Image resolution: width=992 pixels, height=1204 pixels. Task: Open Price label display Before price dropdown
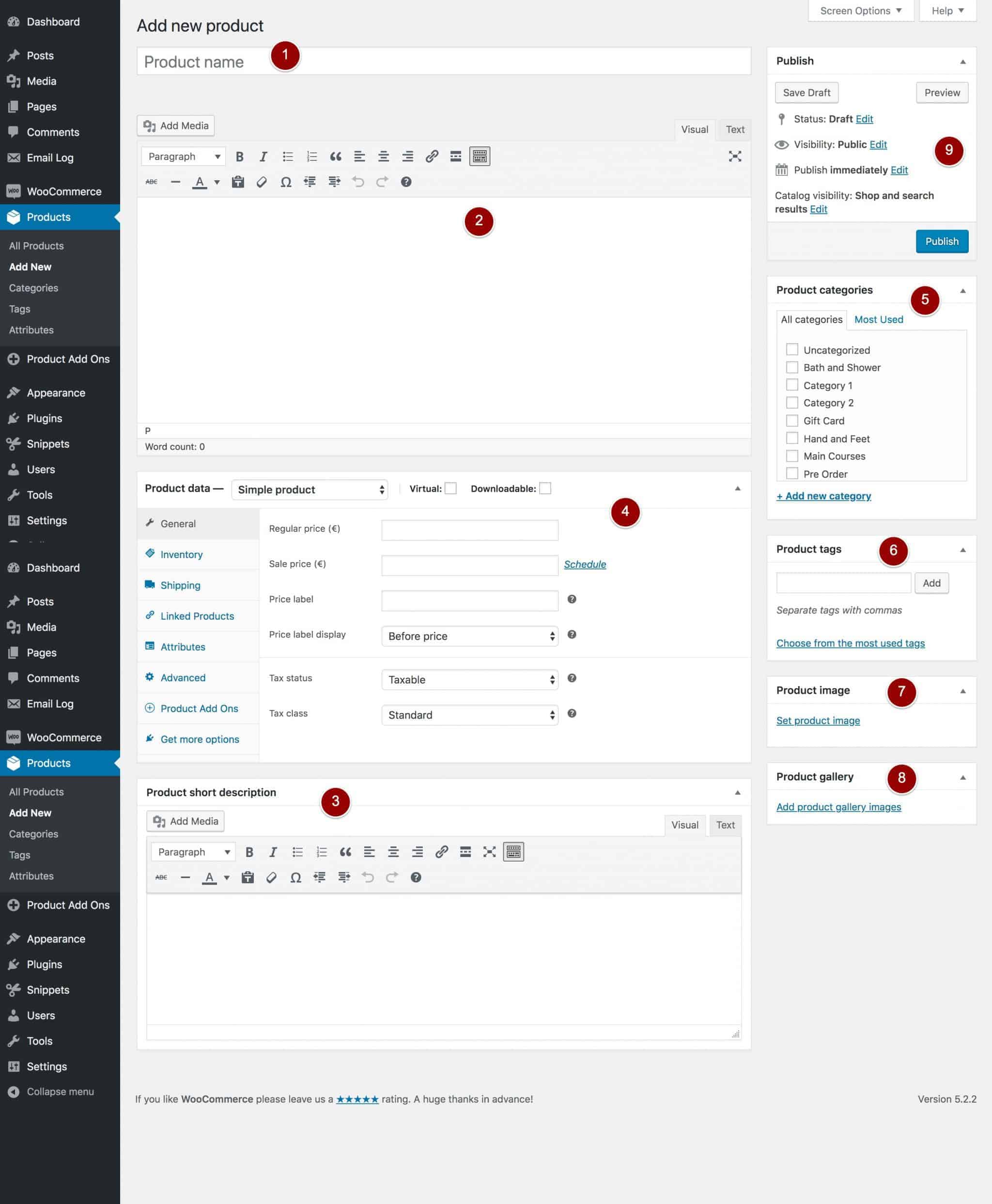pyautogui.click(x=470, y=636)
